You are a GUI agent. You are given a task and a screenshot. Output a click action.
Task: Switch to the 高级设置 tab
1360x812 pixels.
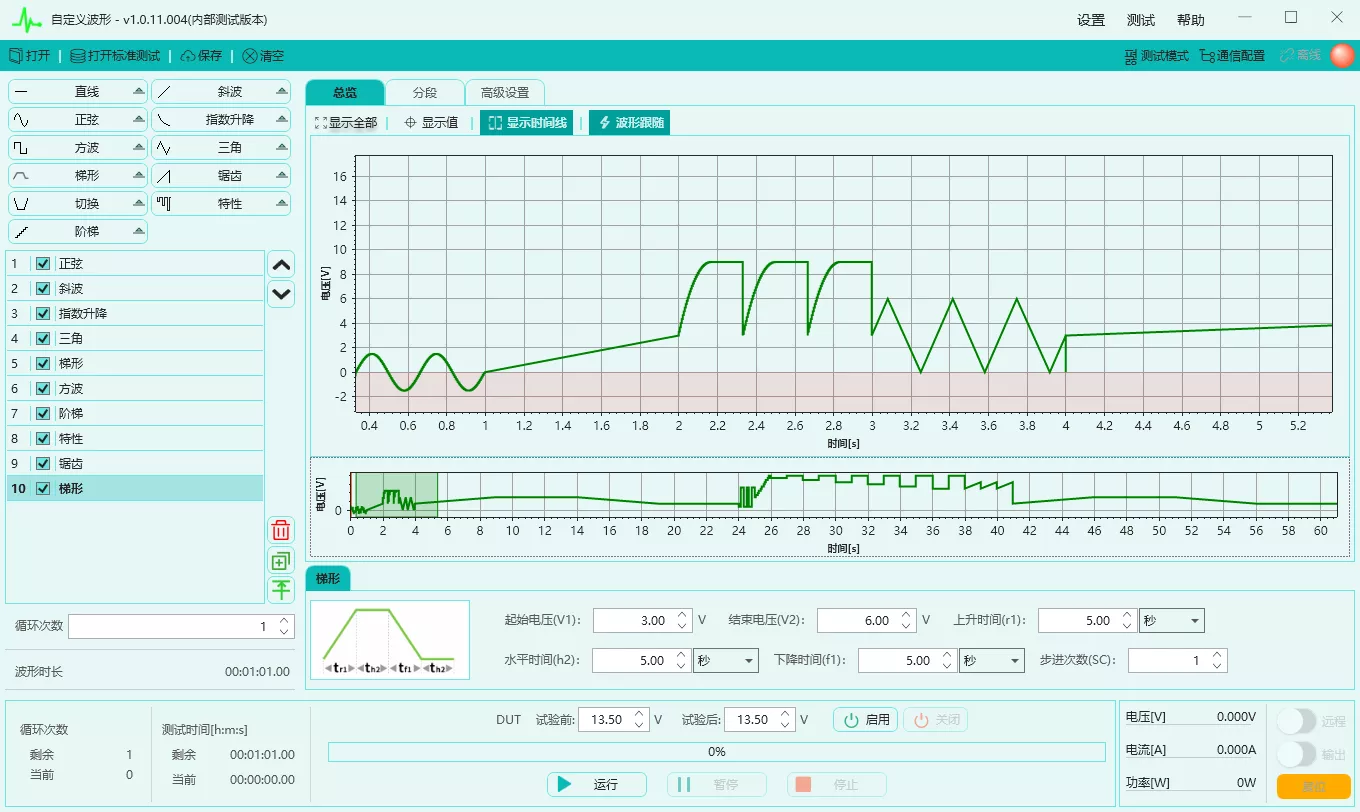(x=505, y=92)
